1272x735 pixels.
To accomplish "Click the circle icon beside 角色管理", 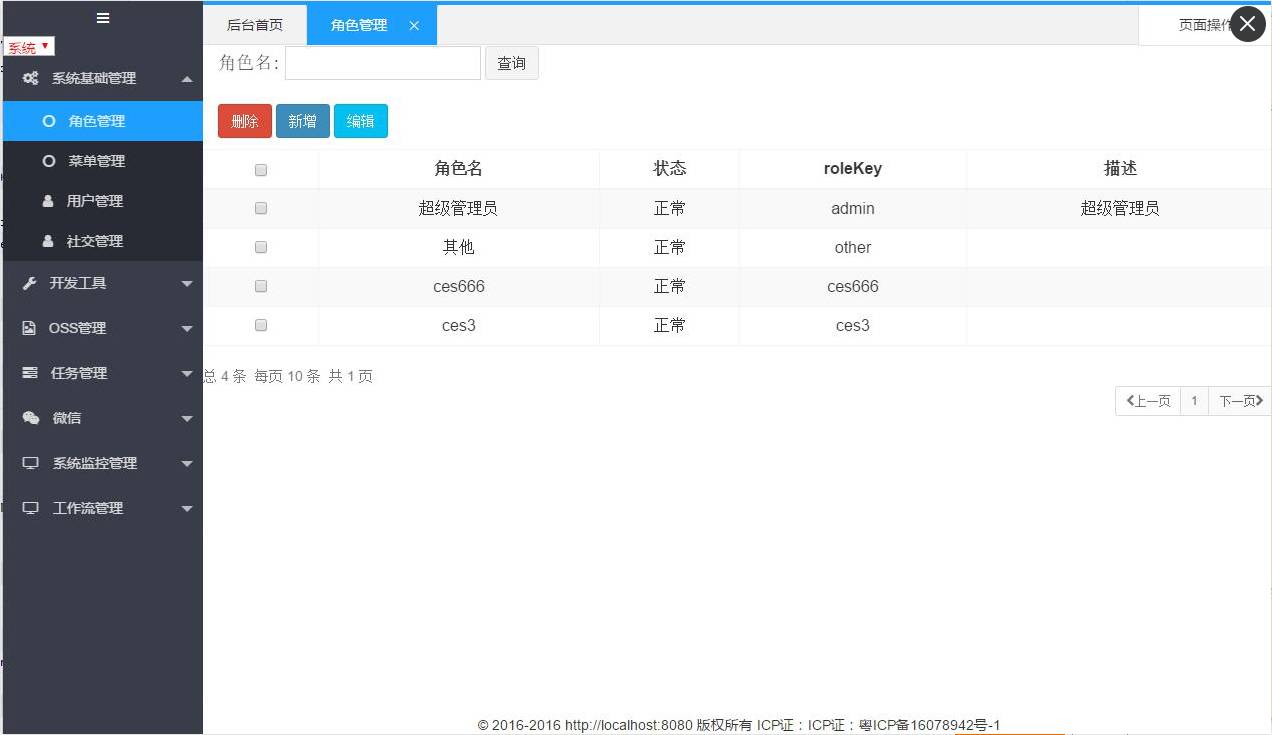I will pyautogui.click(x=48, y=121).
